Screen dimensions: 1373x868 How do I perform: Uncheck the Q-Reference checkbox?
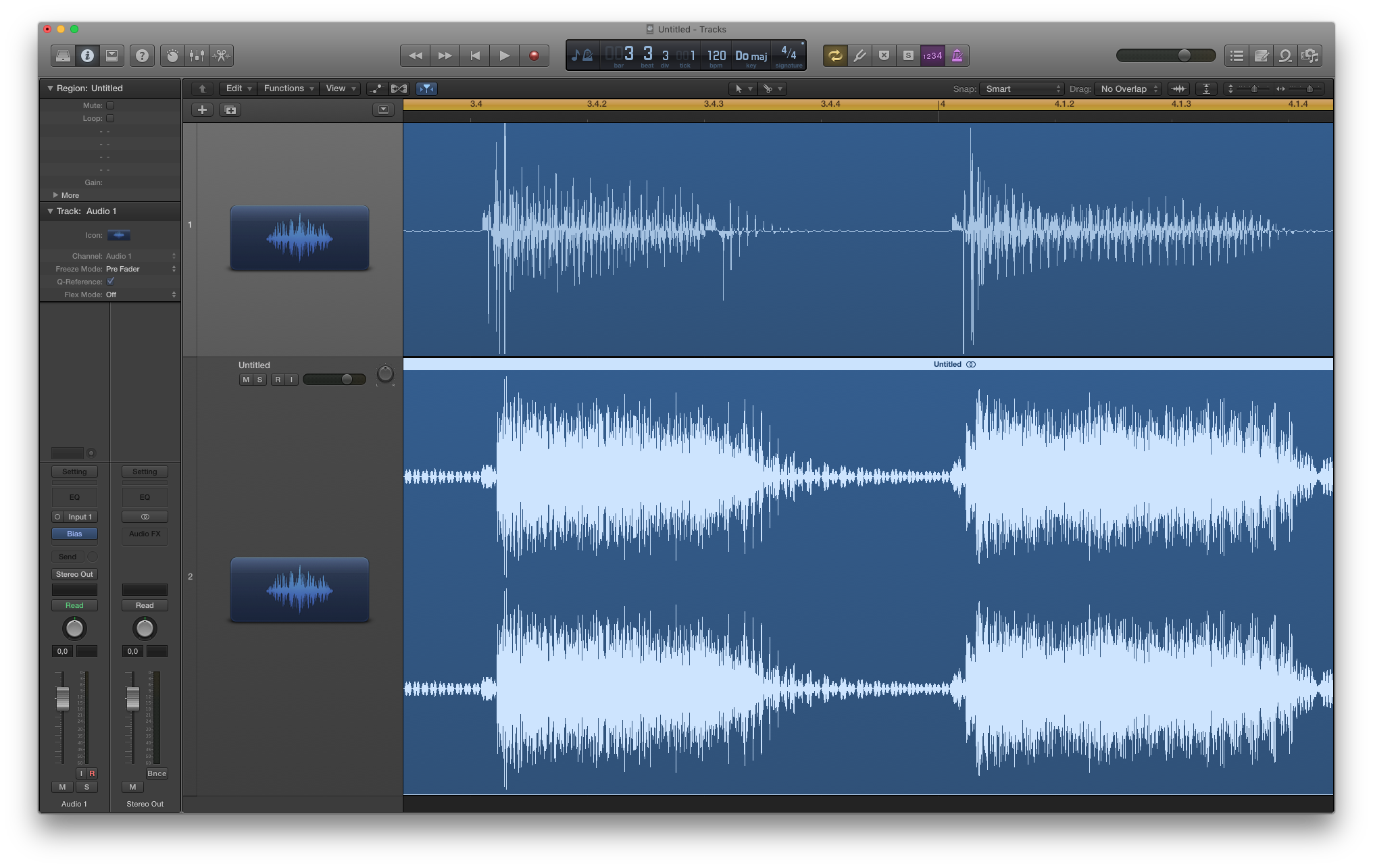point(111,282)
